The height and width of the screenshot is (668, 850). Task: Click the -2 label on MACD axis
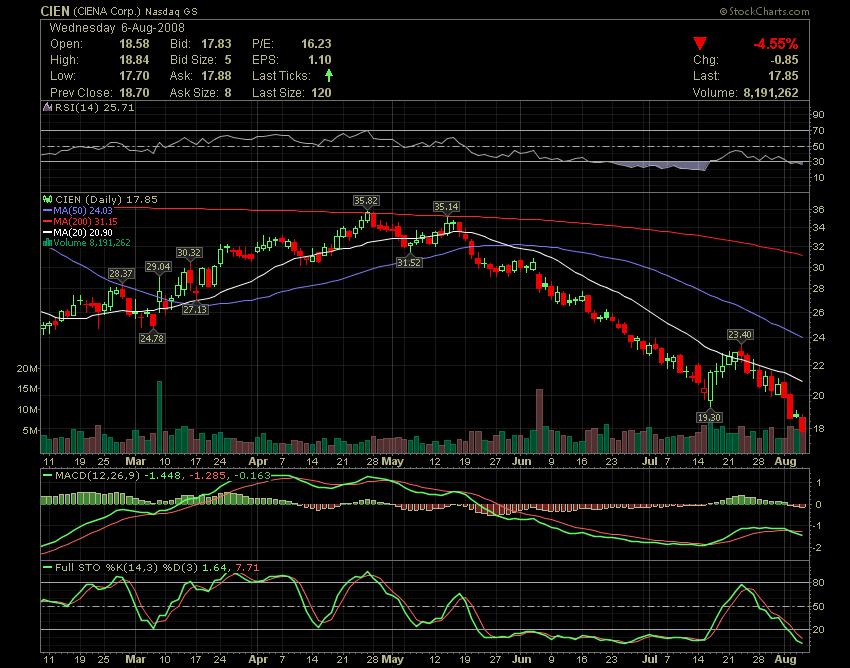(819, 548)
